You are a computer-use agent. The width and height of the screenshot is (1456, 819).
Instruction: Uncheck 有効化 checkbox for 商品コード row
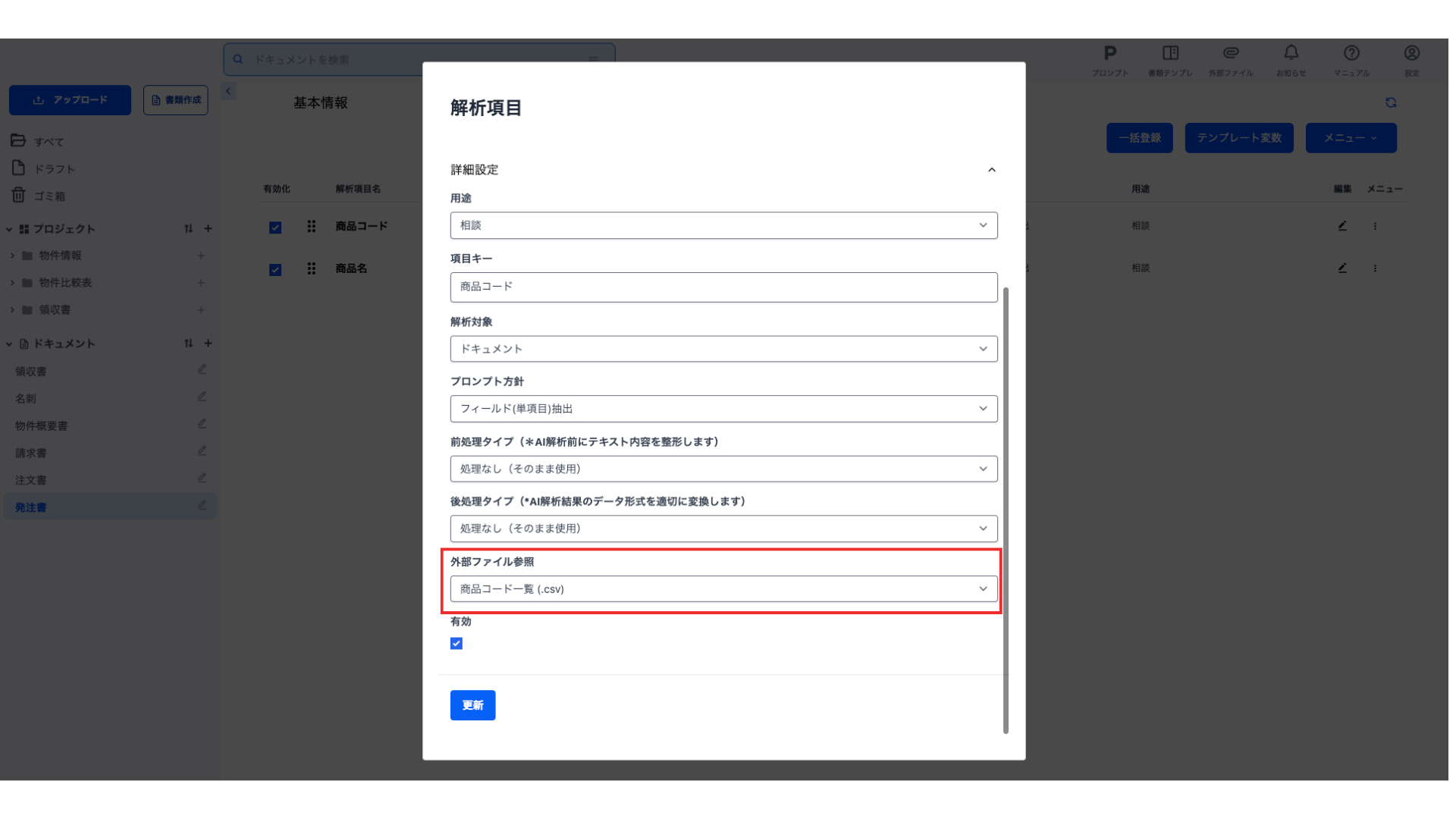pos(275,227)
